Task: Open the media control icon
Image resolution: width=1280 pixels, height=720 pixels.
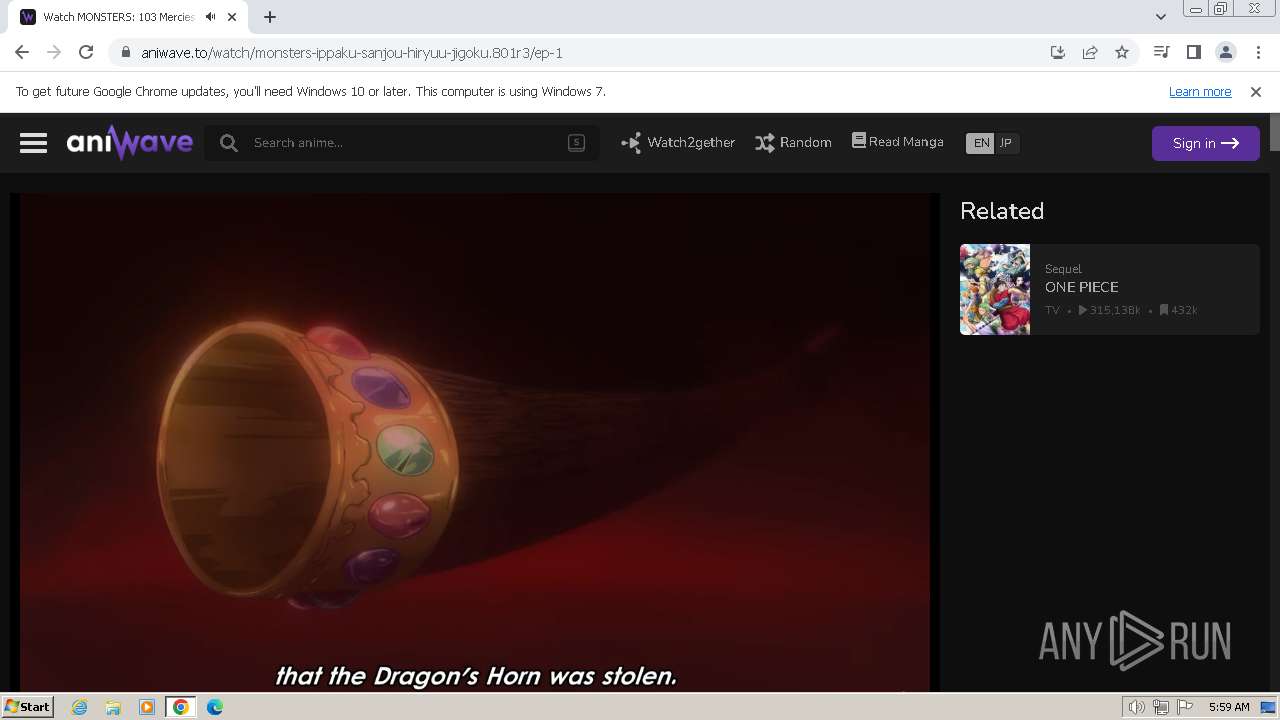Action: click(1161, 53)
